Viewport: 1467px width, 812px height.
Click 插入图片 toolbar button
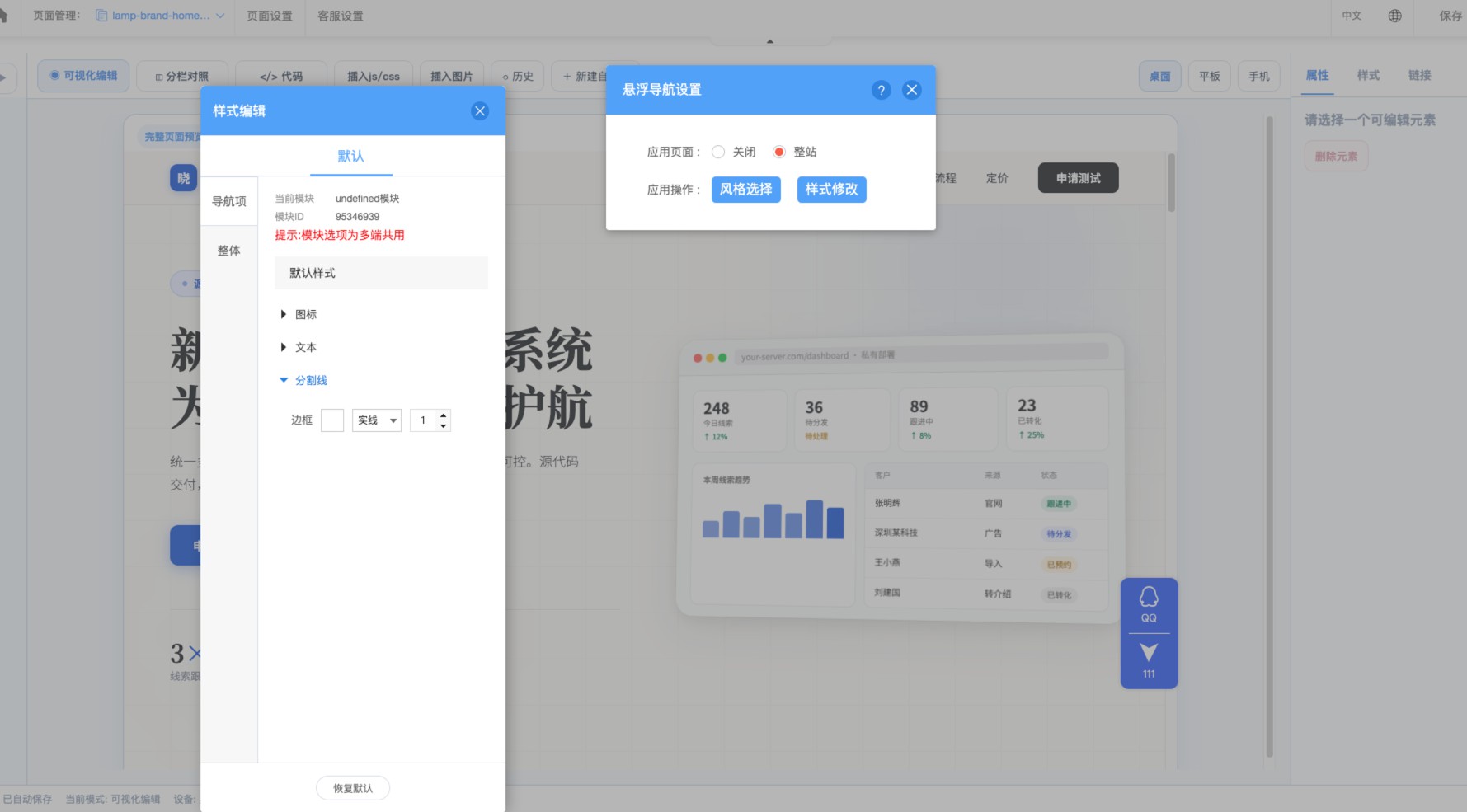tap(451, 76)
